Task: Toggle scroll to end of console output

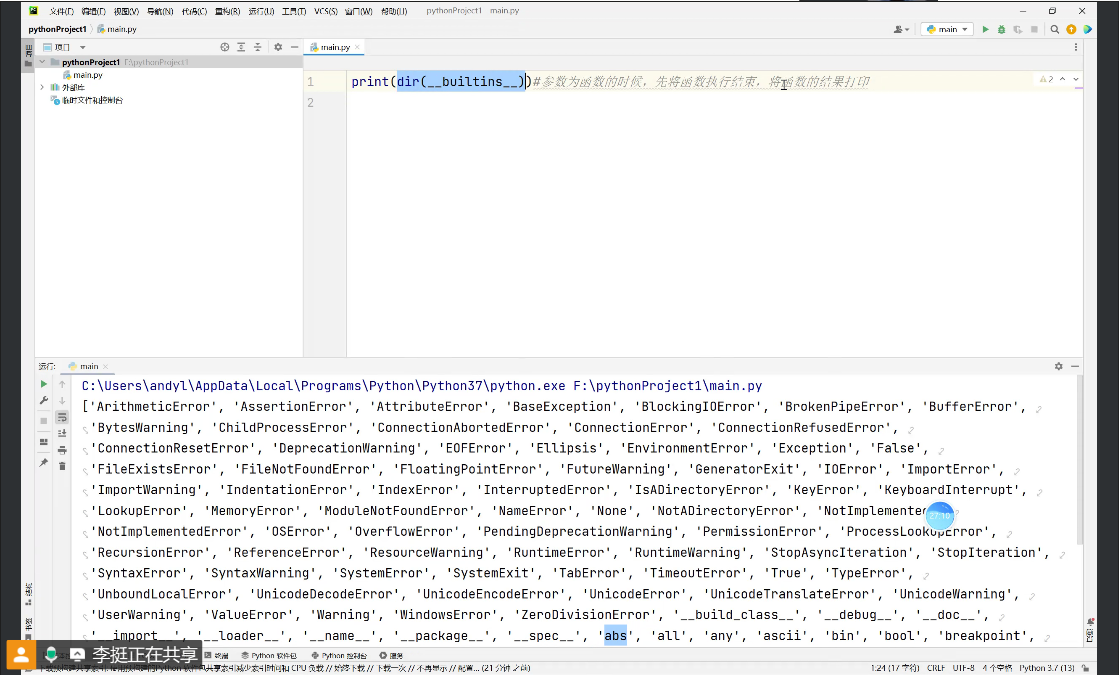Action: click(x=62, y=433)
